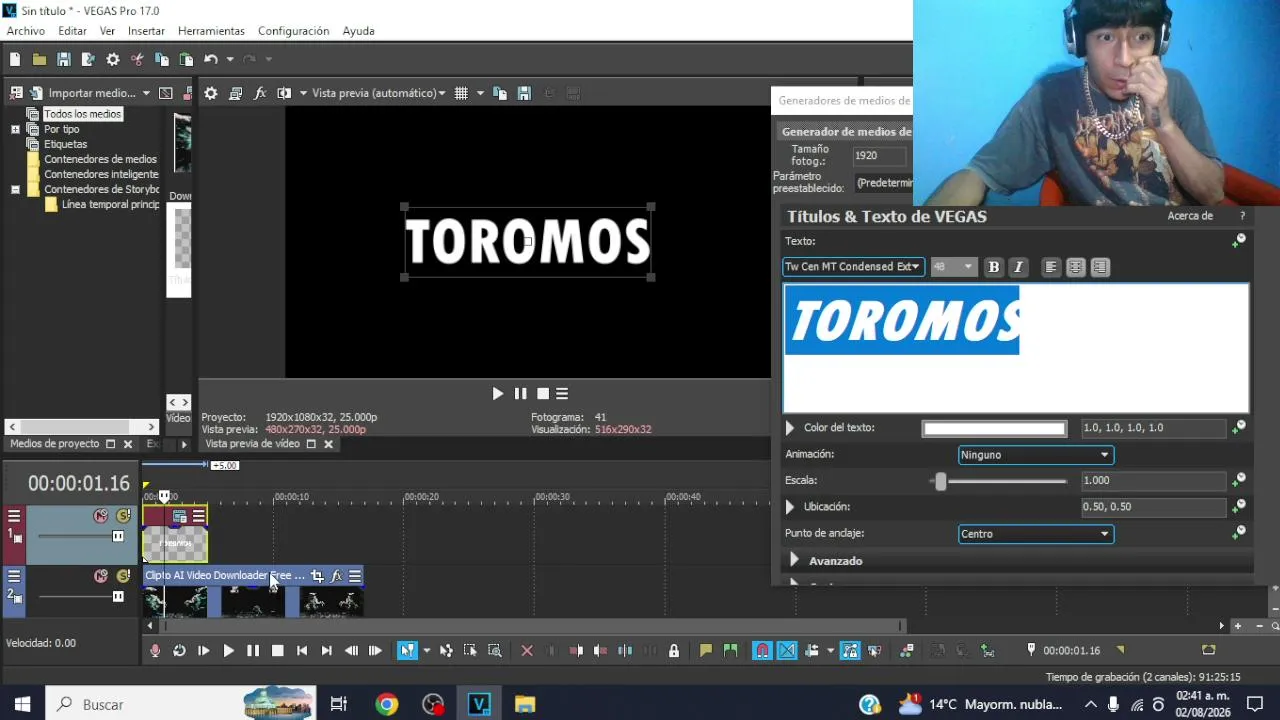The image size is (1280, 720).
Task: Open generated media icon on text event
Action: coord(180,516)
